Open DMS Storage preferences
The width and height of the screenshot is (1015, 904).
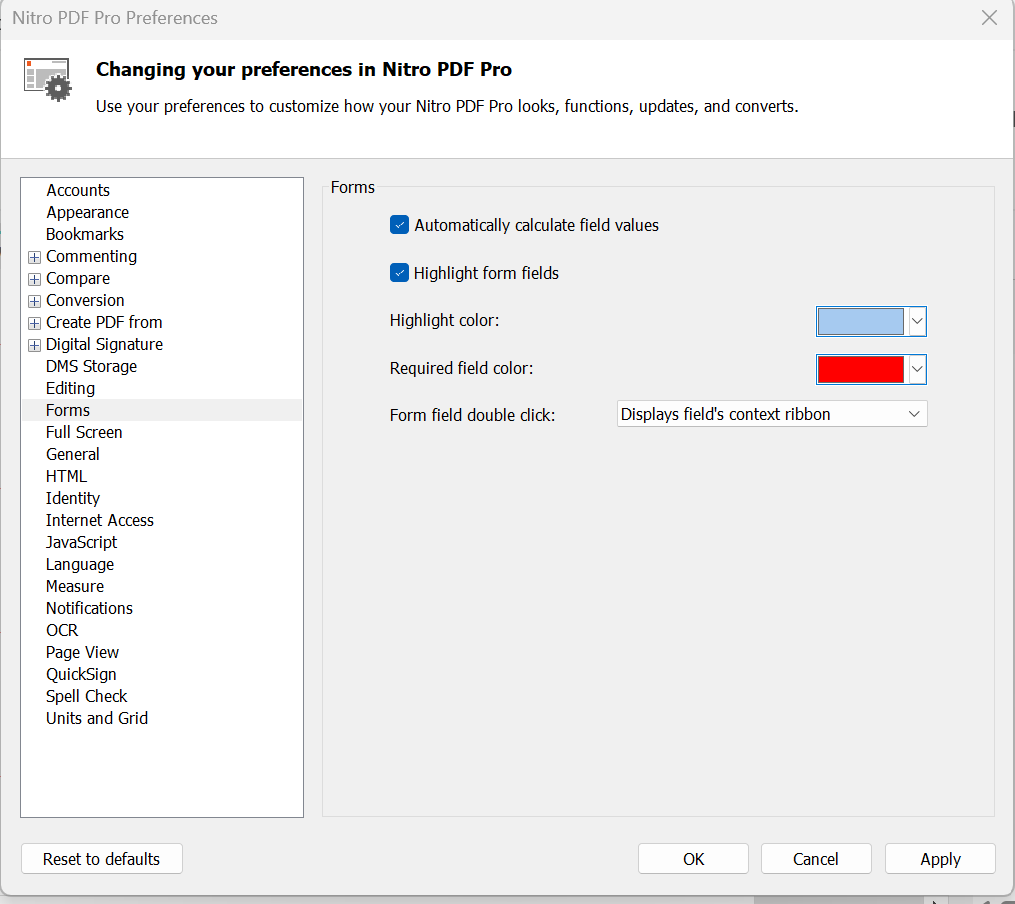91,366
